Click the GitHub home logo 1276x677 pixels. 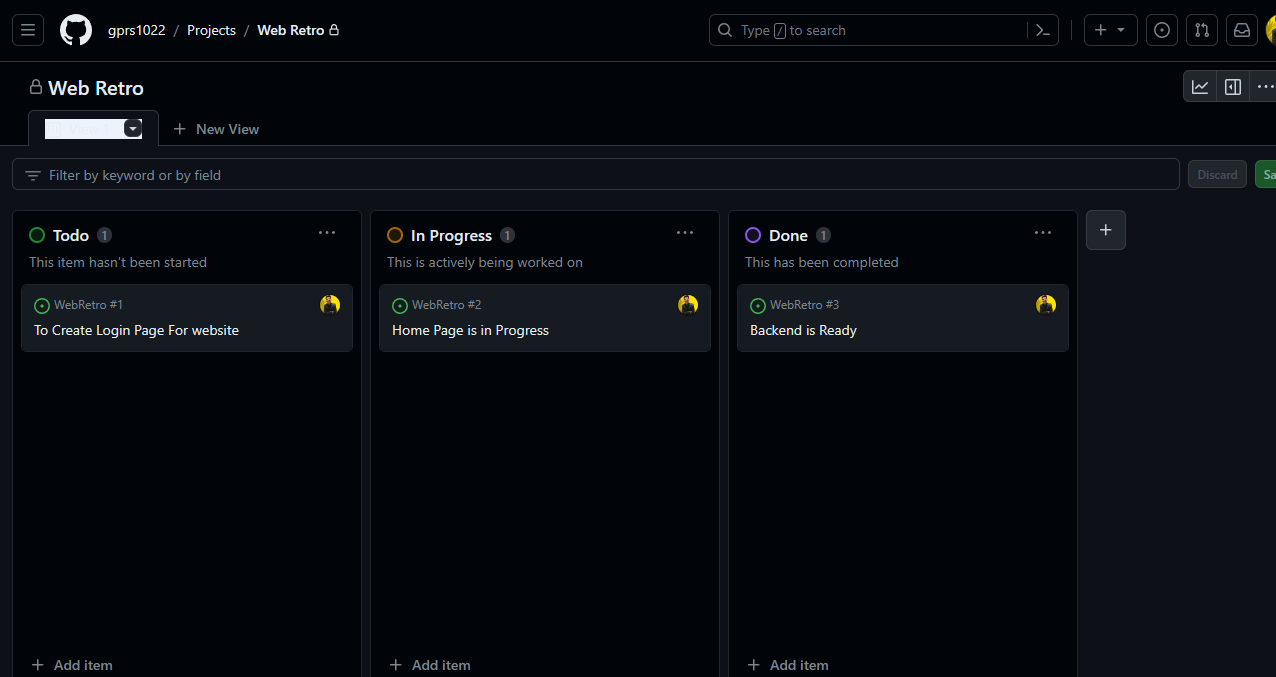click(76, 30)
